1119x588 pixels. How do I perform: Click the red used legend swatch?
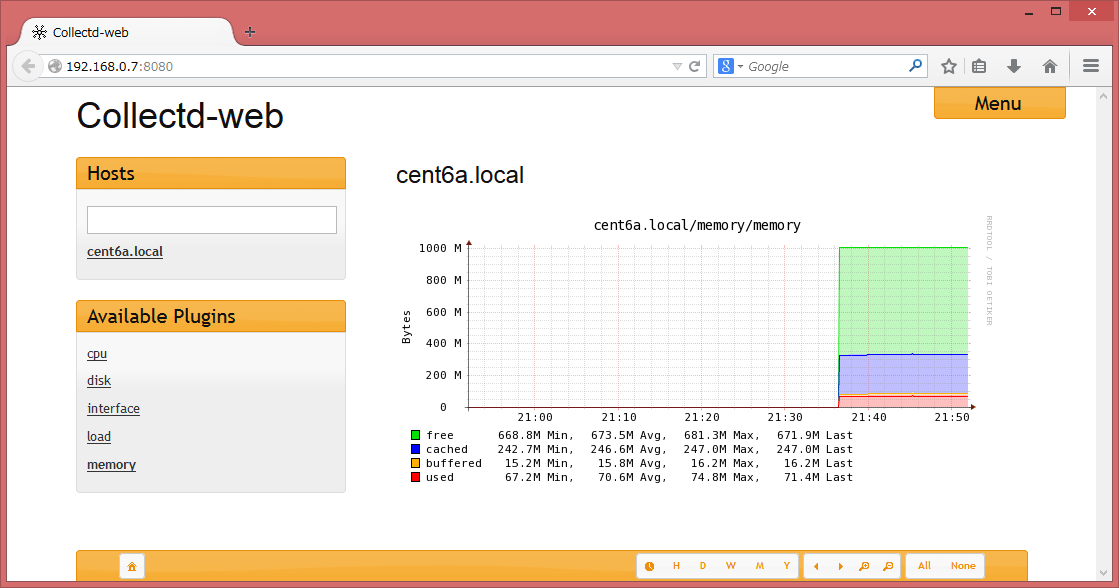[415, 477]
